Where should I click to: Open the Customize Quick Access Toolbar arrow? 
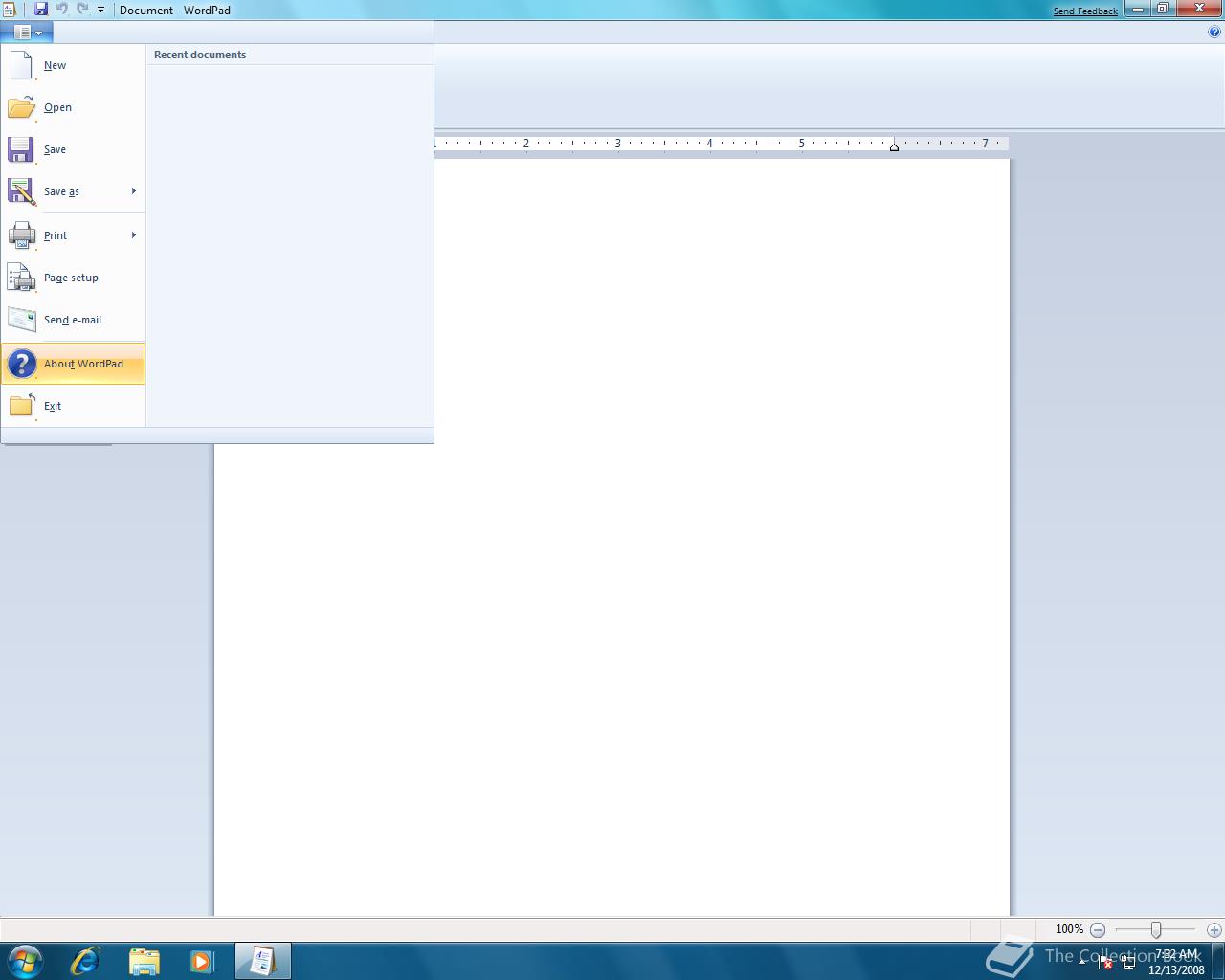click(100, 10)
